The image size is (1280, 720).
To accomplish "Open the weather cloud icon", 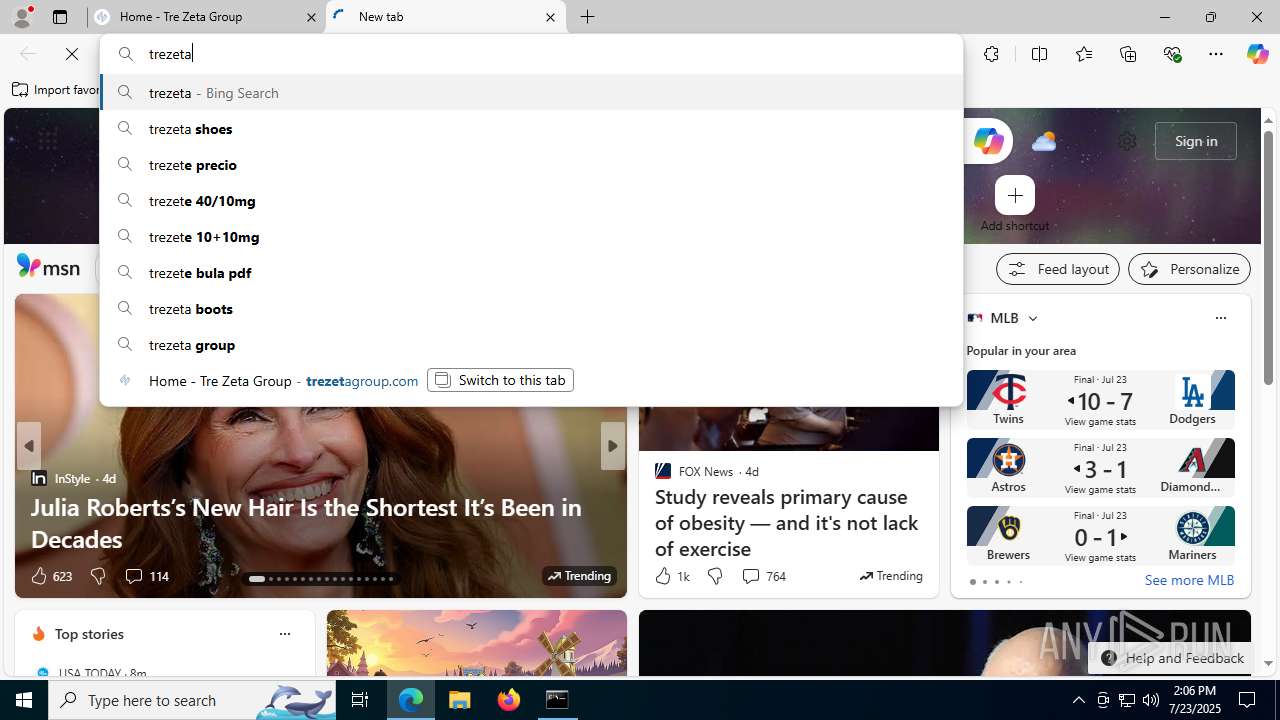I will pos(1043,141).
